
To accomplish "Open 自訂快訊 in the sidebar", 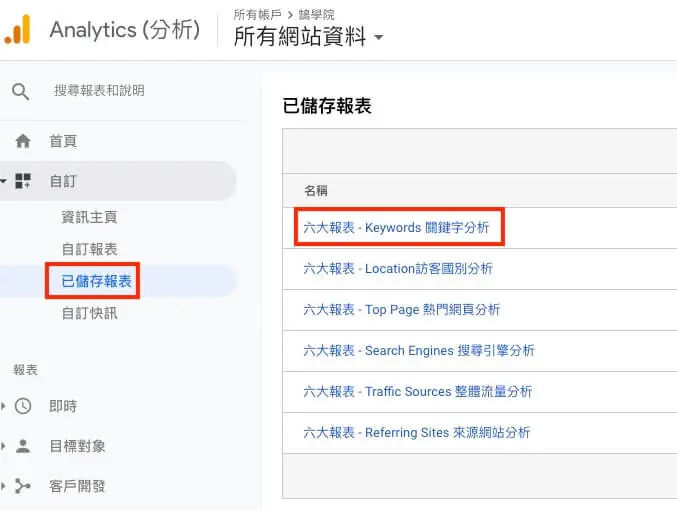I will pos(89,313).
